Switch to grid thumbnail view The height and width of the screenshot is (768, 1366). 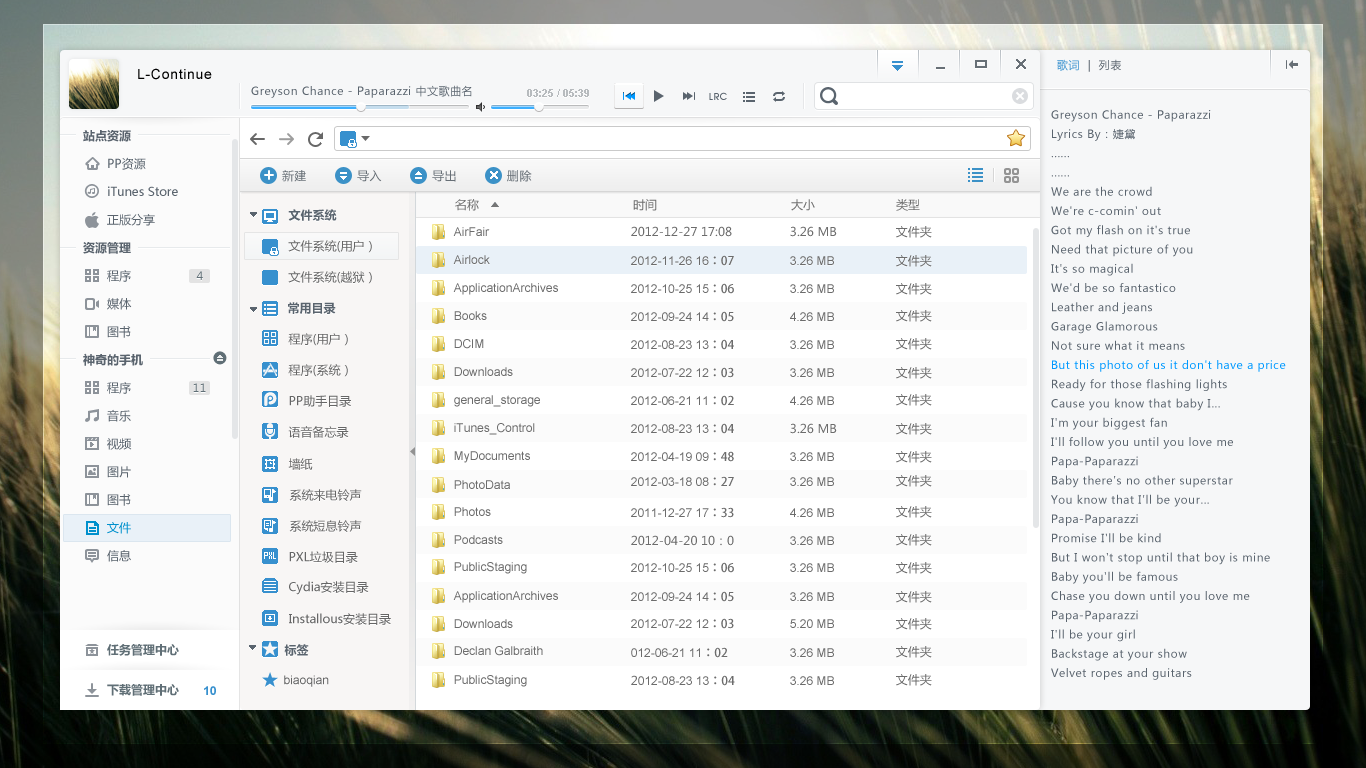(x=1011, y=175)
